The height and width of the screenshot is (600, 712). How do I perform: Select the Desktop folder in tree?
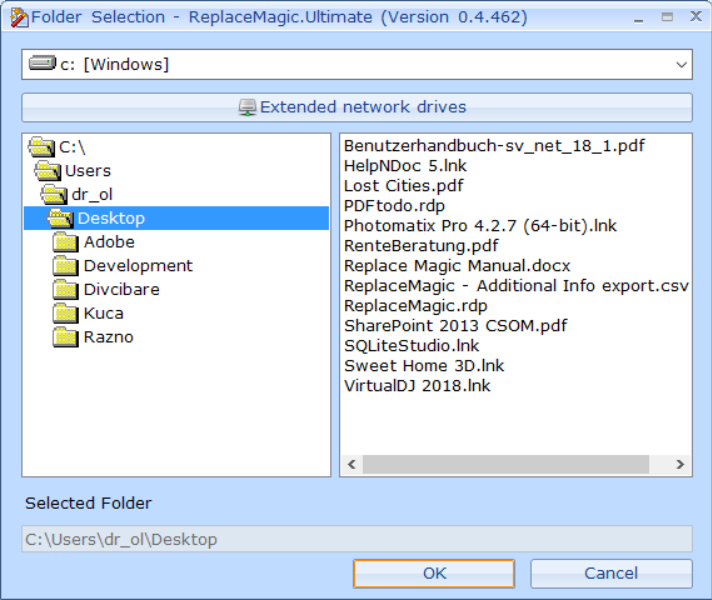(111, 218)
